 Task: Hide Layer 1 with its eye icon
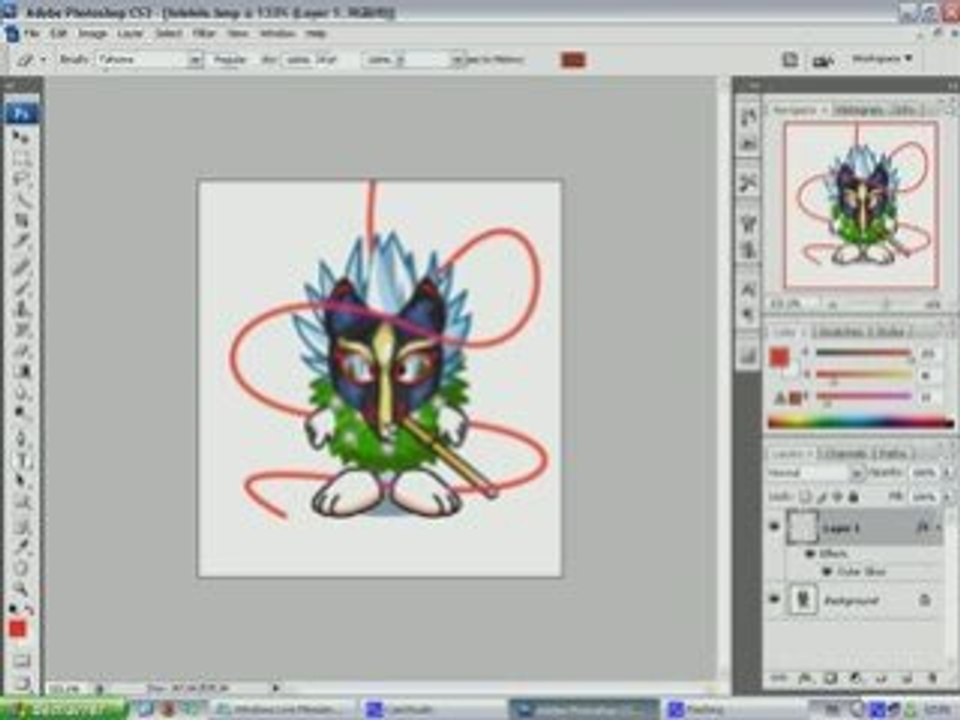point(774,527)
